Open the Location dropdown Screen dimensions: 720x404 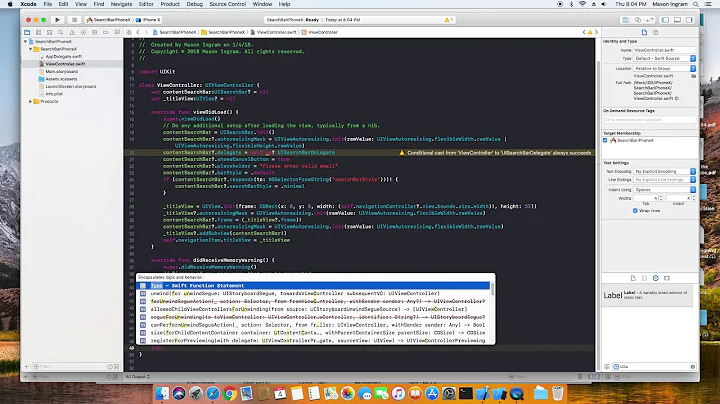point(664,68)
